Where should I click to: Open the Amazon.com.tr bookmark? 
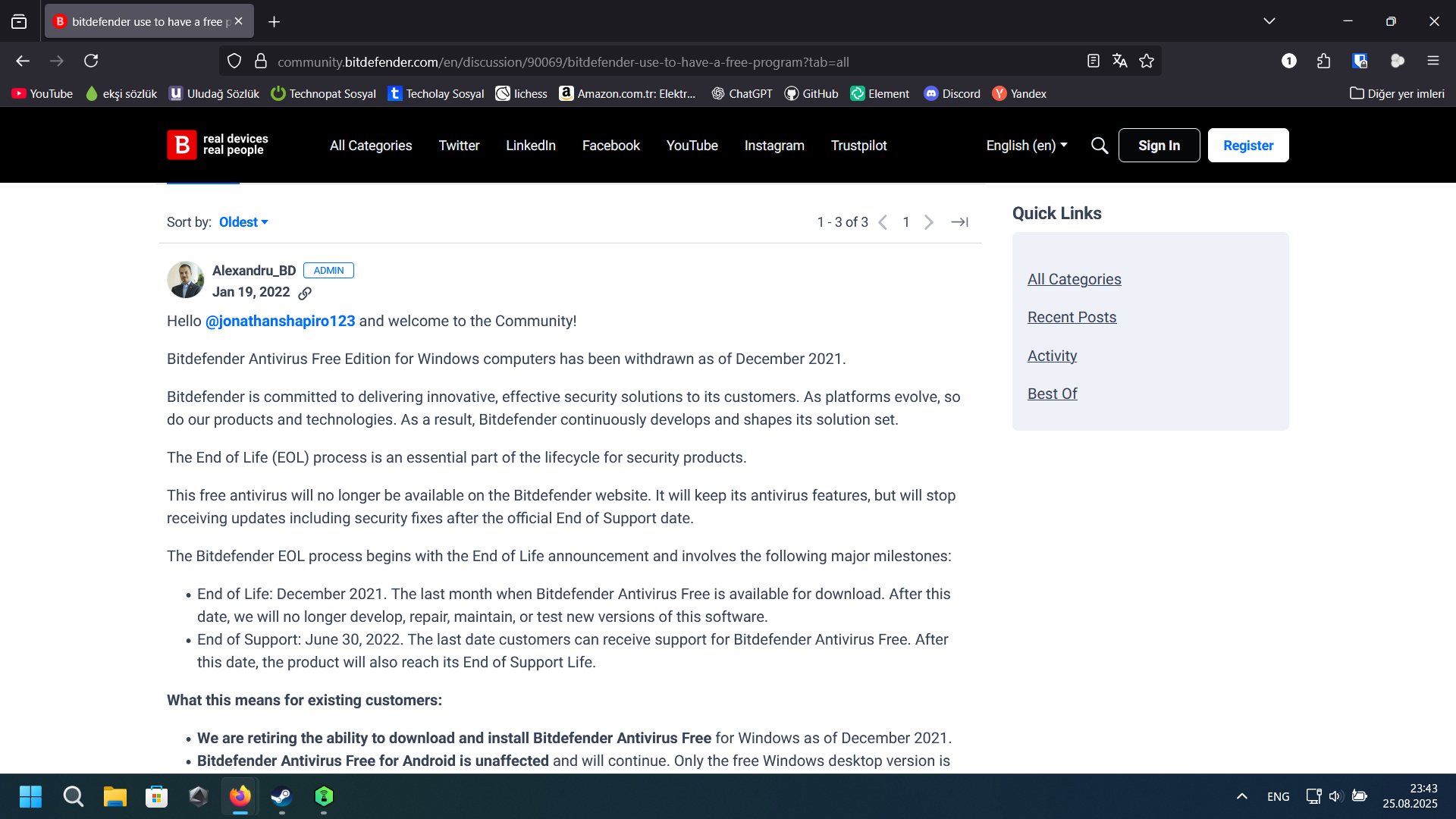point(628,93)
